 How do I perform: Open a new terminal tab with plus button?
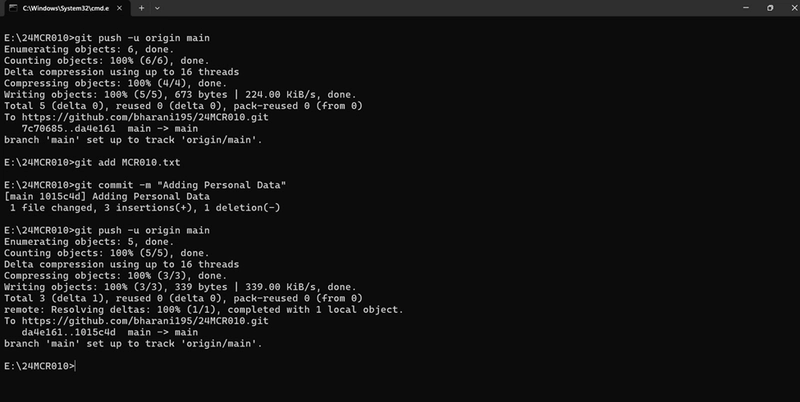[141, 8]
